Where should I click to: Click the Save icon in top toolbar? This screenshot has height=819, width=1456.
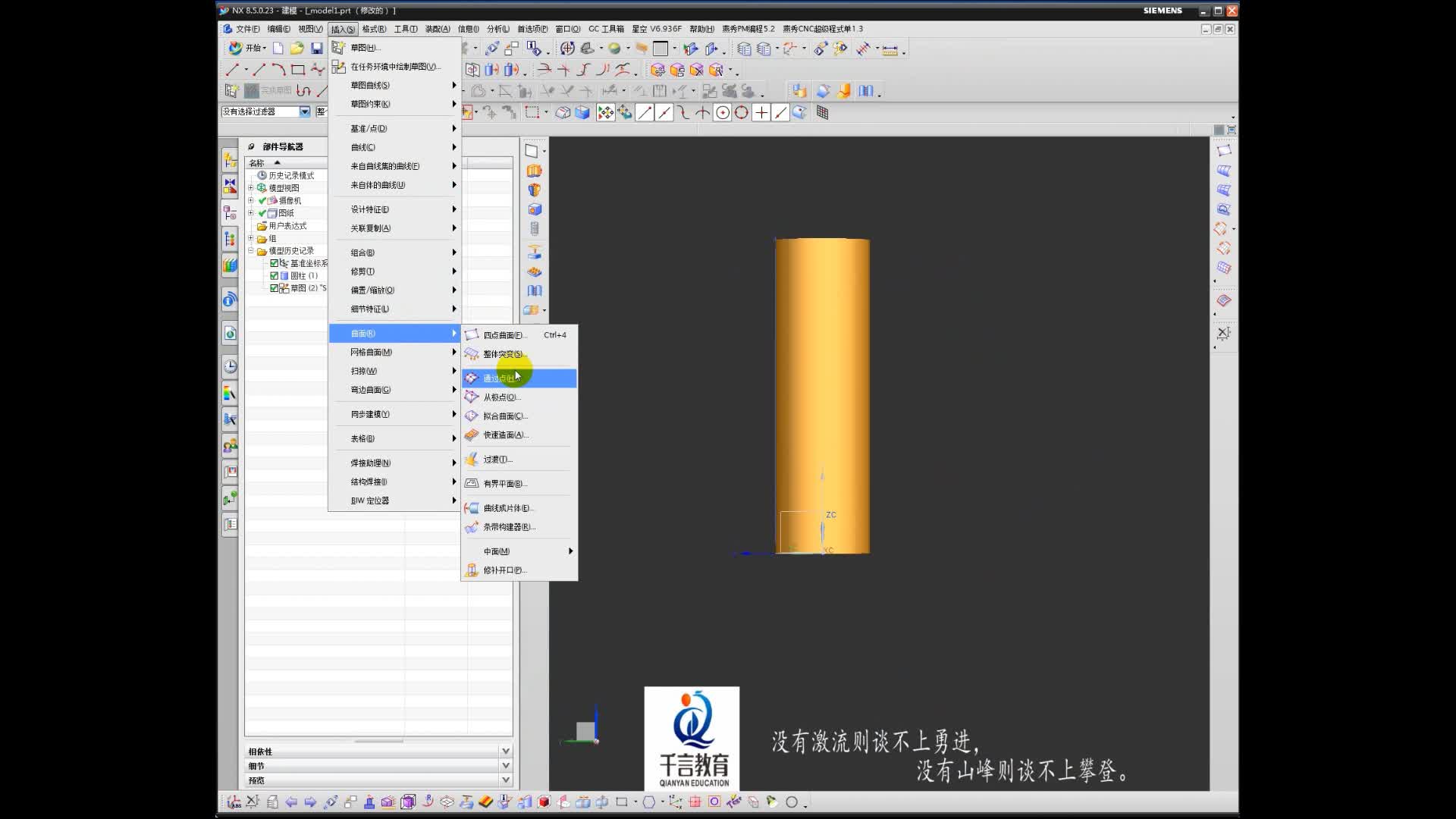316,49
